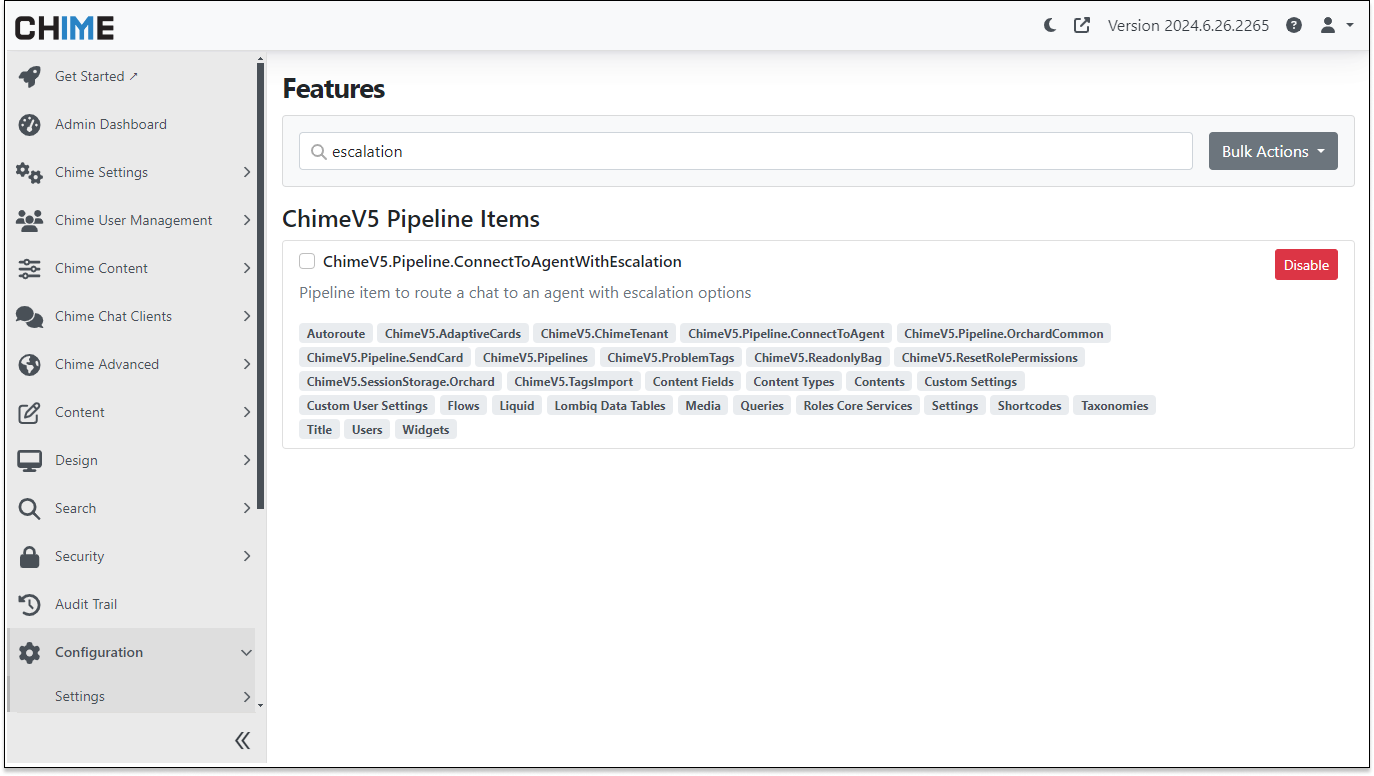Click the Chime Settings gears icon

[30, 172]
